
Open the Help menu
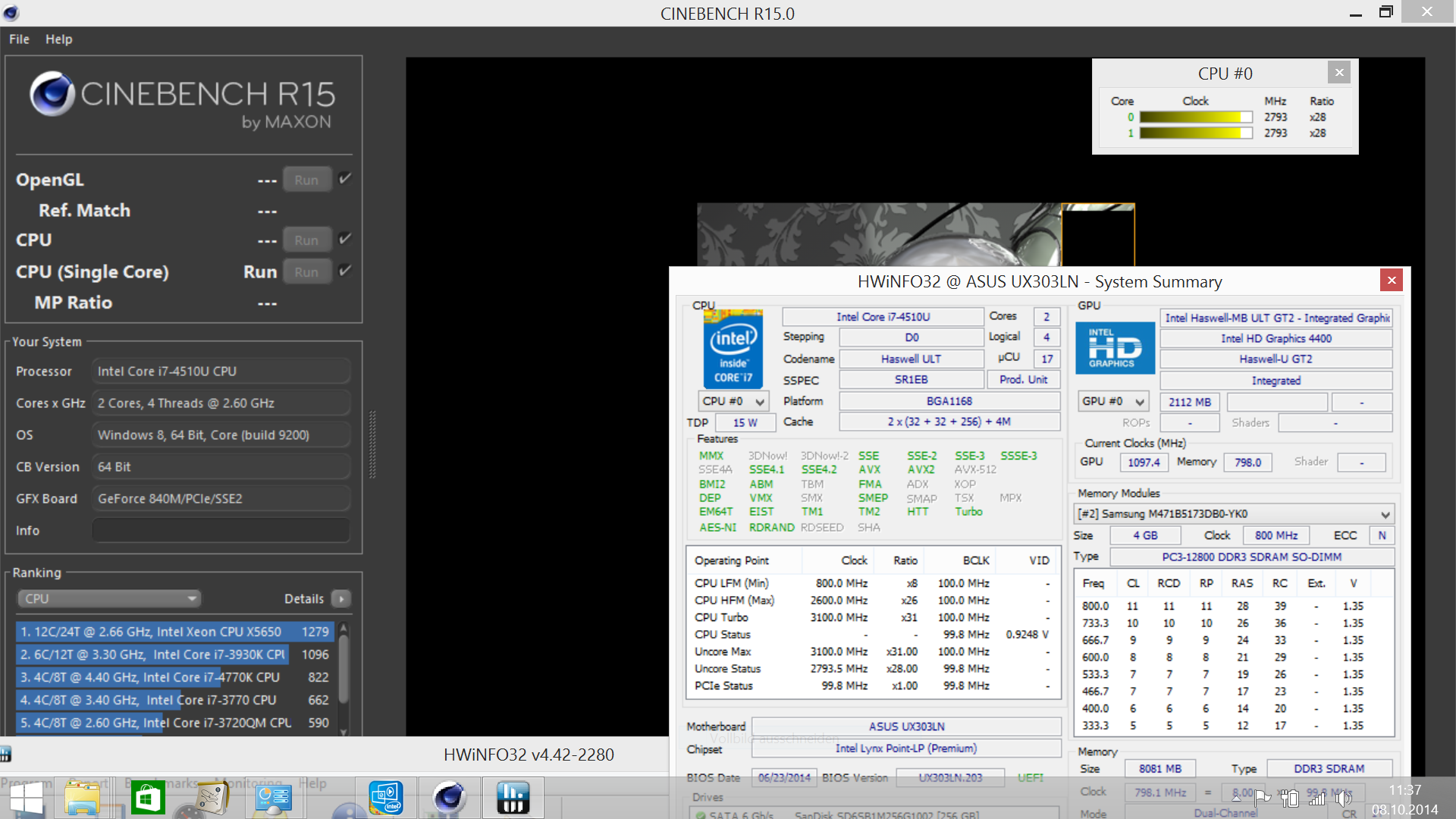point(58,39)
